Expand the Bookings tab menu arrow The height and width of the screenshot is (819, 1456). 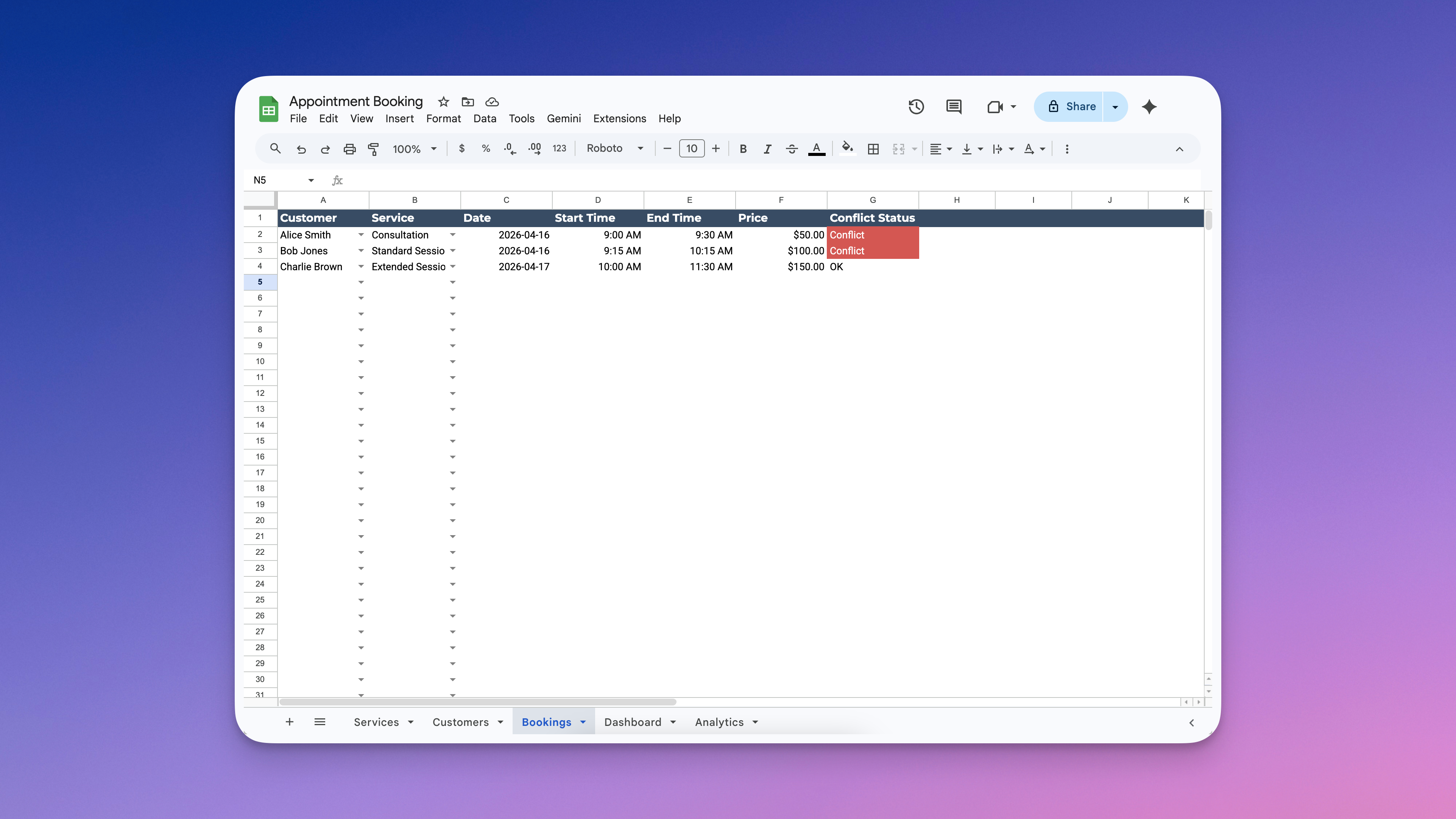pos(583,722)
